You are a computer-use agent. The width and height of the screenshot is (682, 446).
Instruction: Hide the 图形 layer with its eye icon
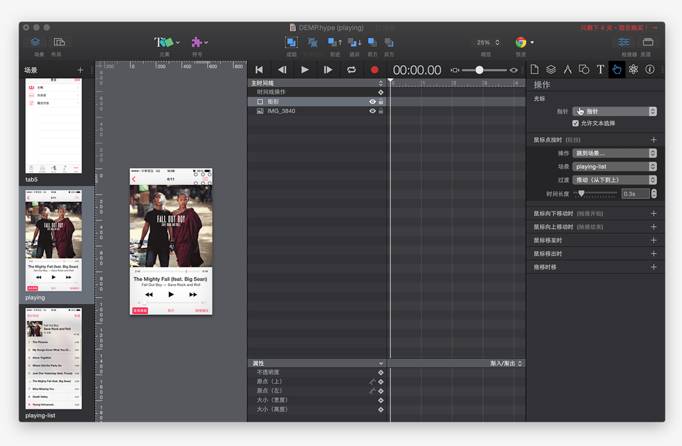click(372, 102)
